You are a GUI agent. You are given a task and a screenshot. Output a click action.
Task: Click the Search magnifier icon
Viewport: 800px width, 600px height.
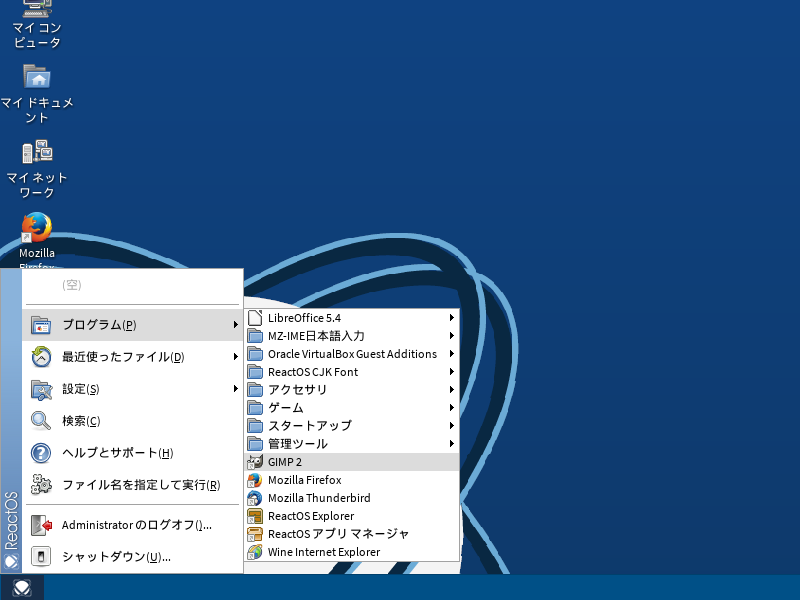click(x=41, y=421)
